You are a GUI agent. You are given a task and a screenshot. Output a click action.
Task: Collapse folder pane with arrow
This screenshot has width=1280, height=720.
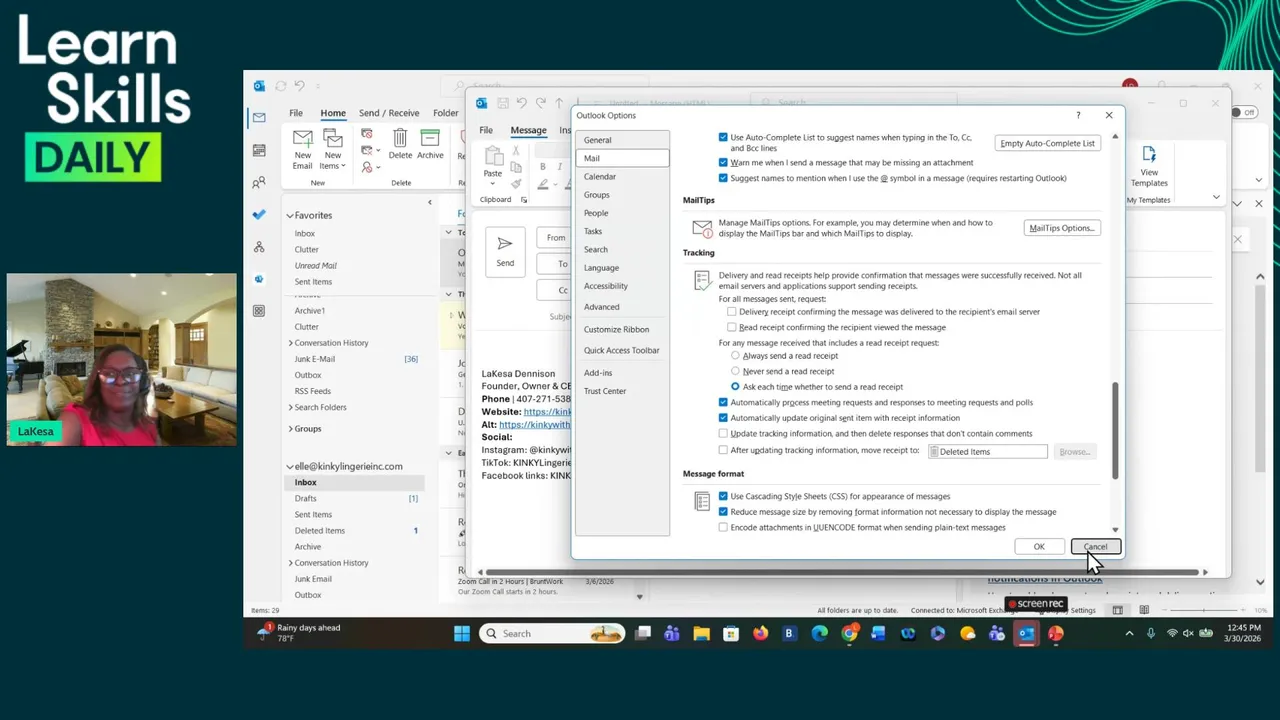click(430, 202)
